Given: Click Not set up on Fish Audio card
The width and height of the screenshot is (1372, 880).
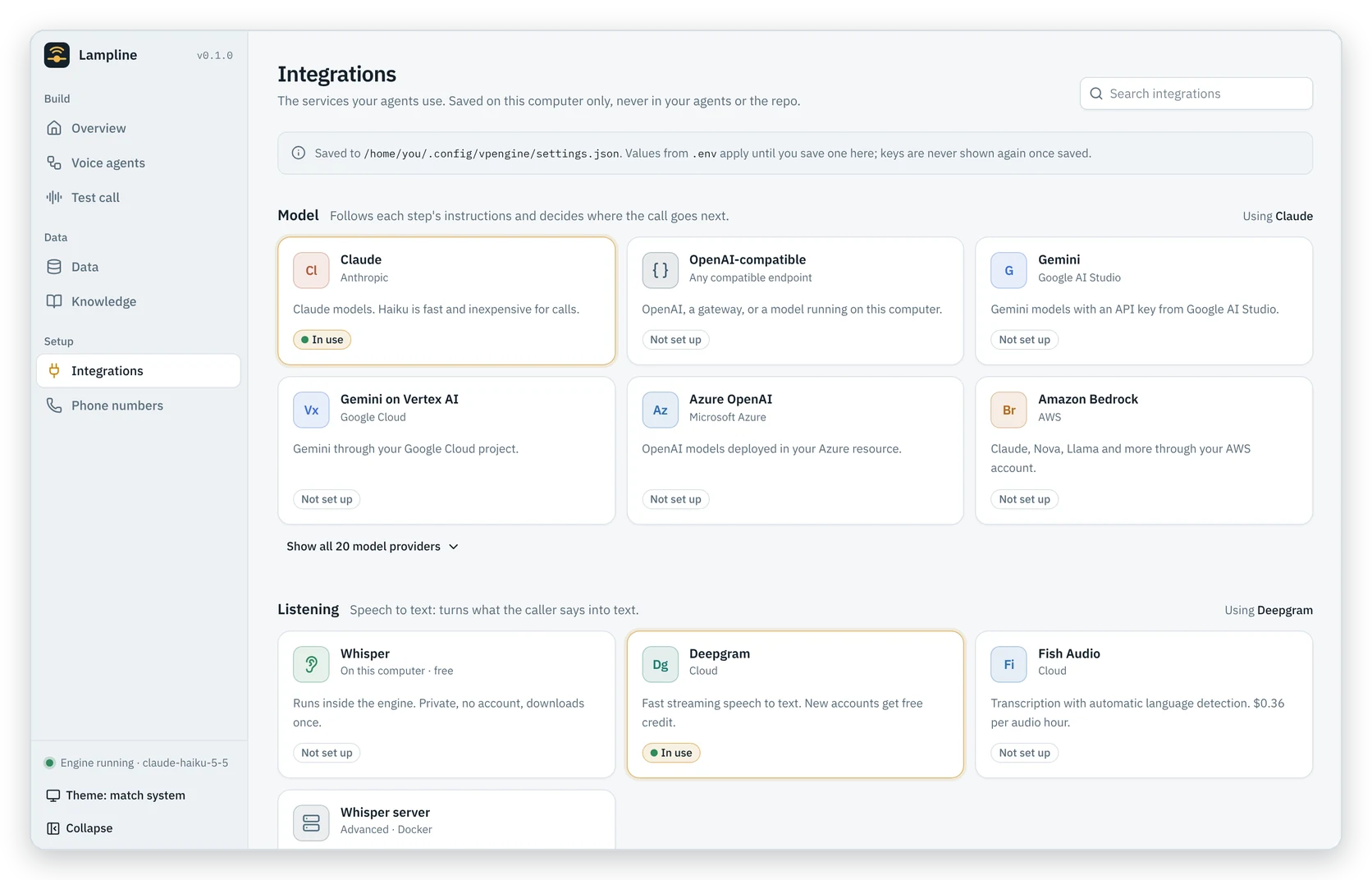Looking at the screenshot, I should pyautogui.click(x=1024, y=753).
